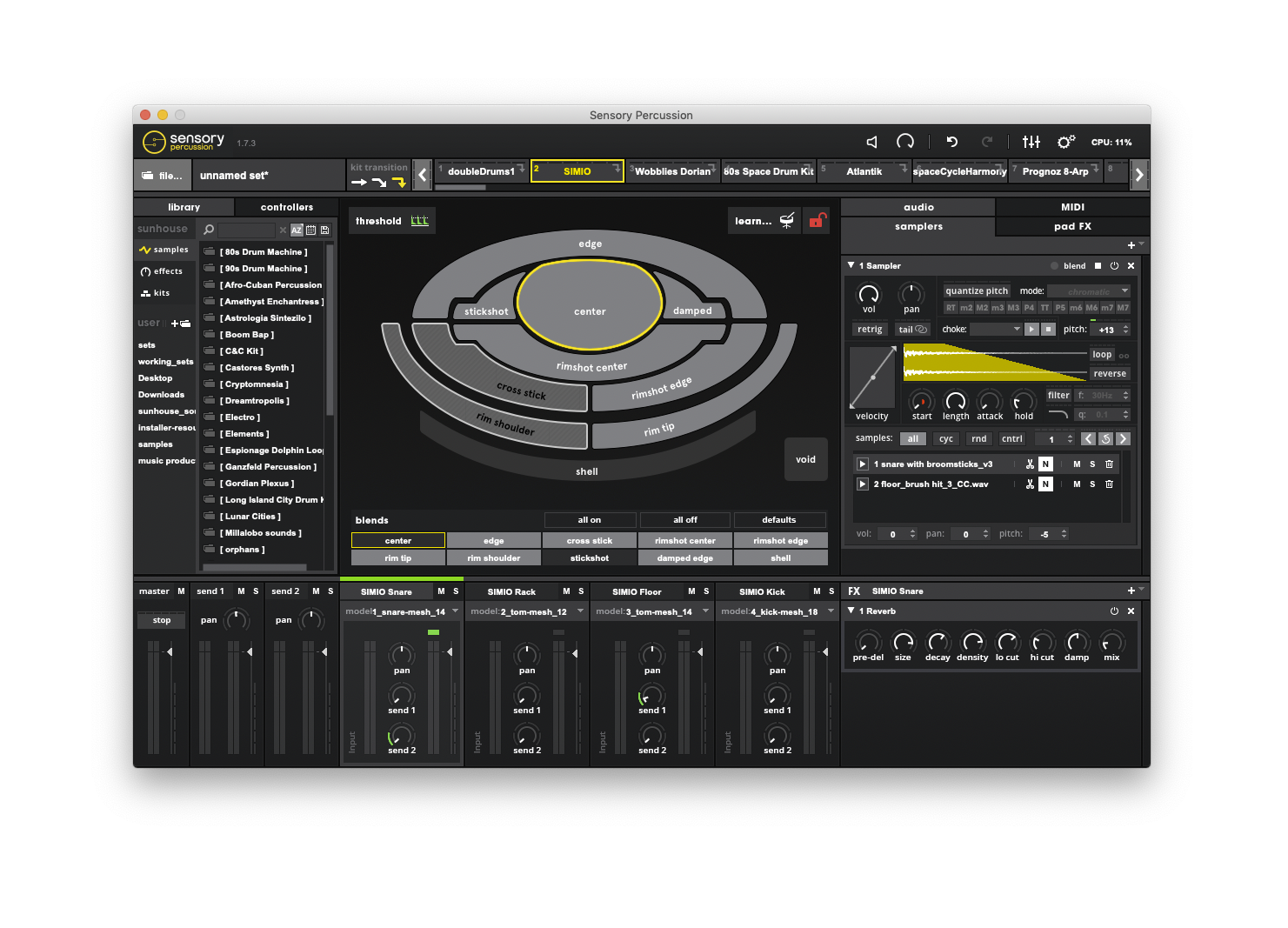Open the pad FX tab
The image size is (1288, 928).
point(1072,226)
